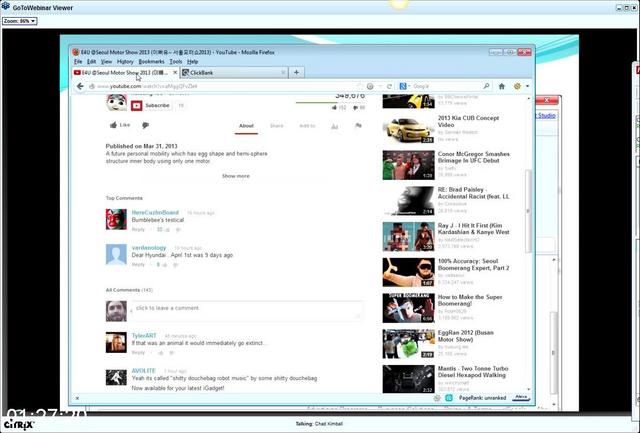The width and height of the screenshot is (640, 433).
Task: Open the Firefox Tools menu
Action: (x=176, y=62)
